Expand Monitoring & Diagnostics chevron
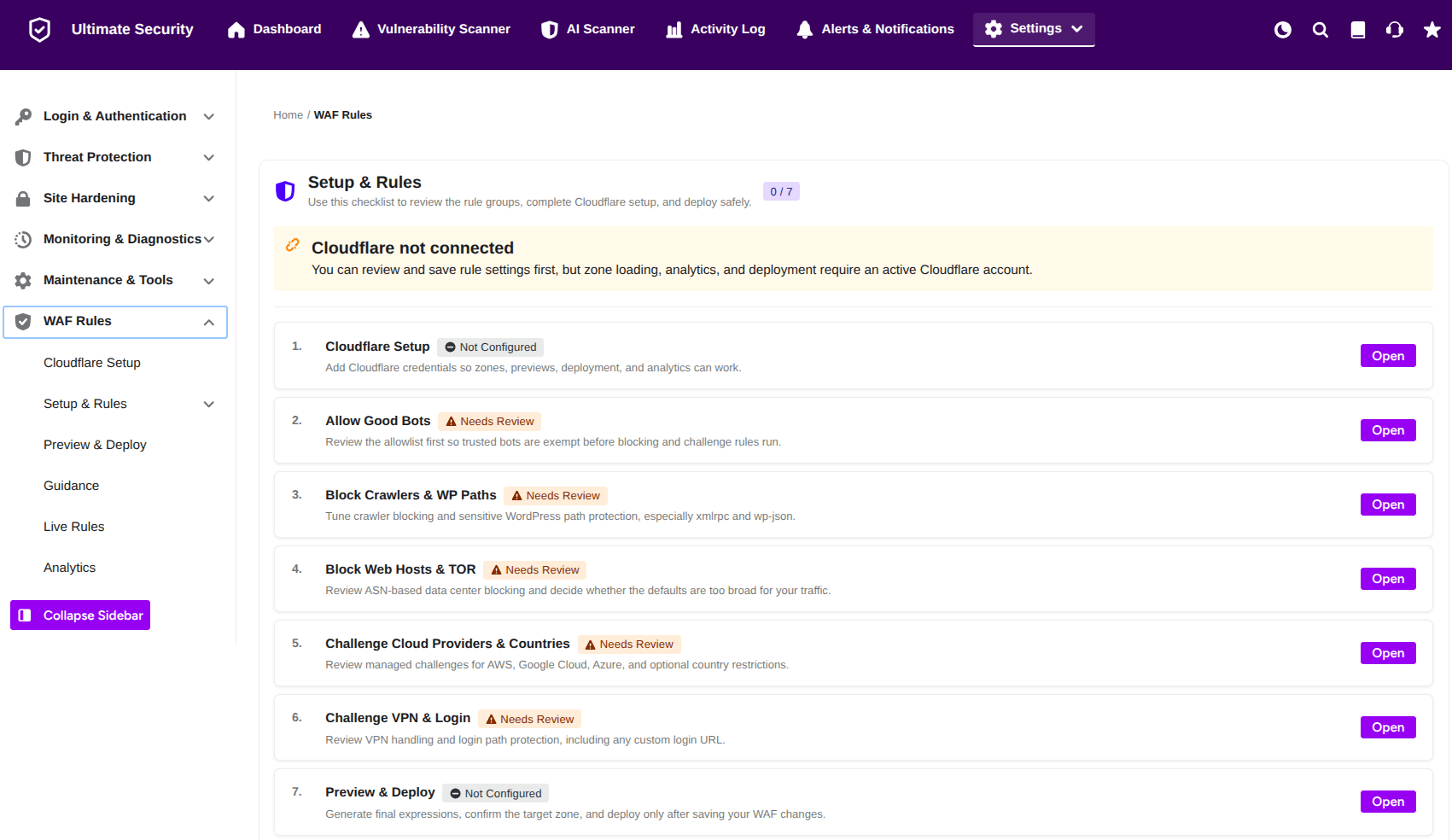The image size is (1452, 840). [x=209, y=240]
